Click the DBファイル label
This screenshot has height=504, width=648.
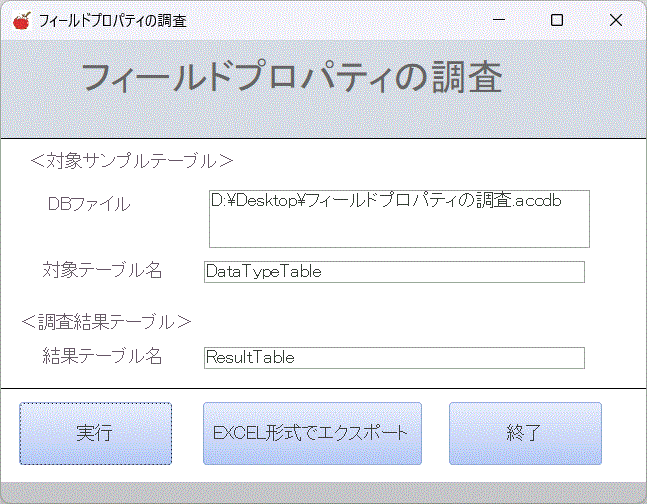tap(89, 204)
